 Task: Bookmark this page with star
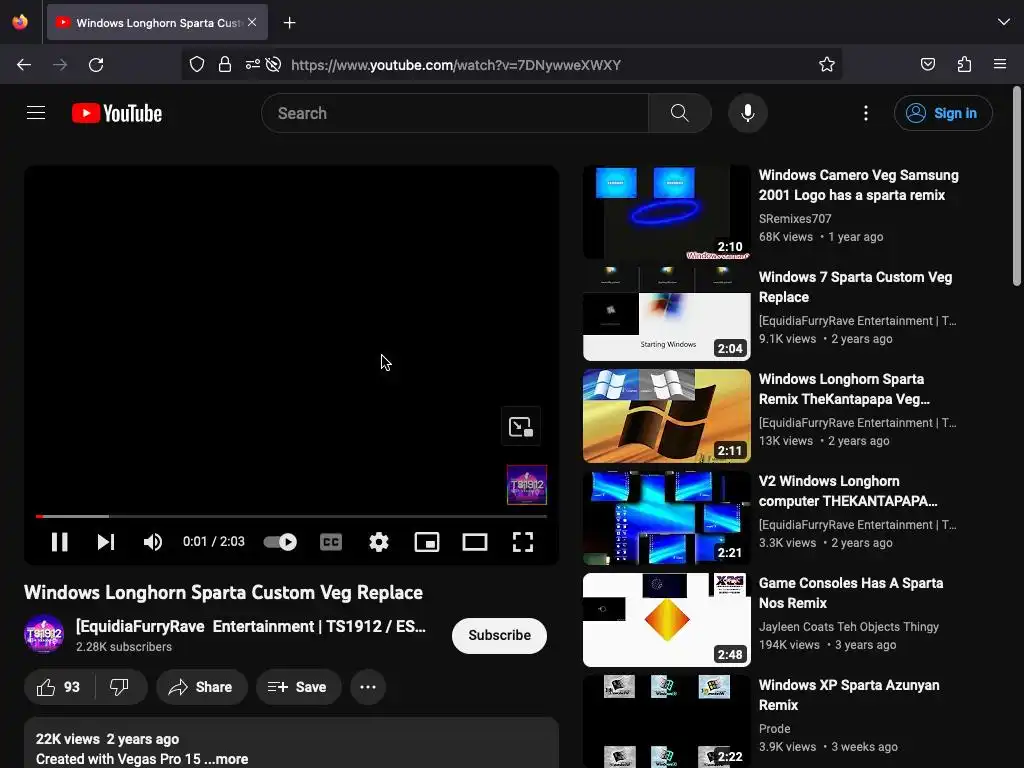tap(827, 64)
